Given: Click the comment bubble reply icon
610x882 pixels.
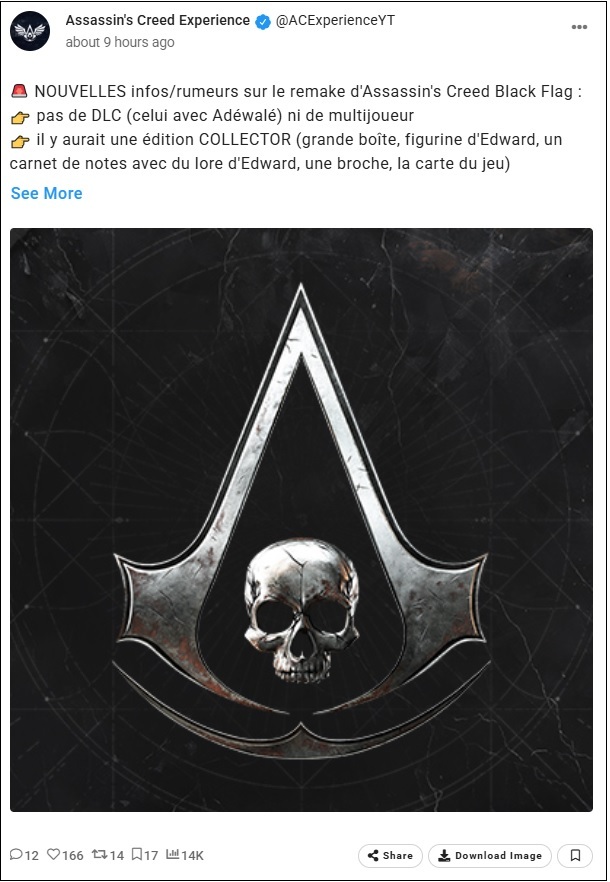Looking at the screenshot, I should click(x=16, y=854).
